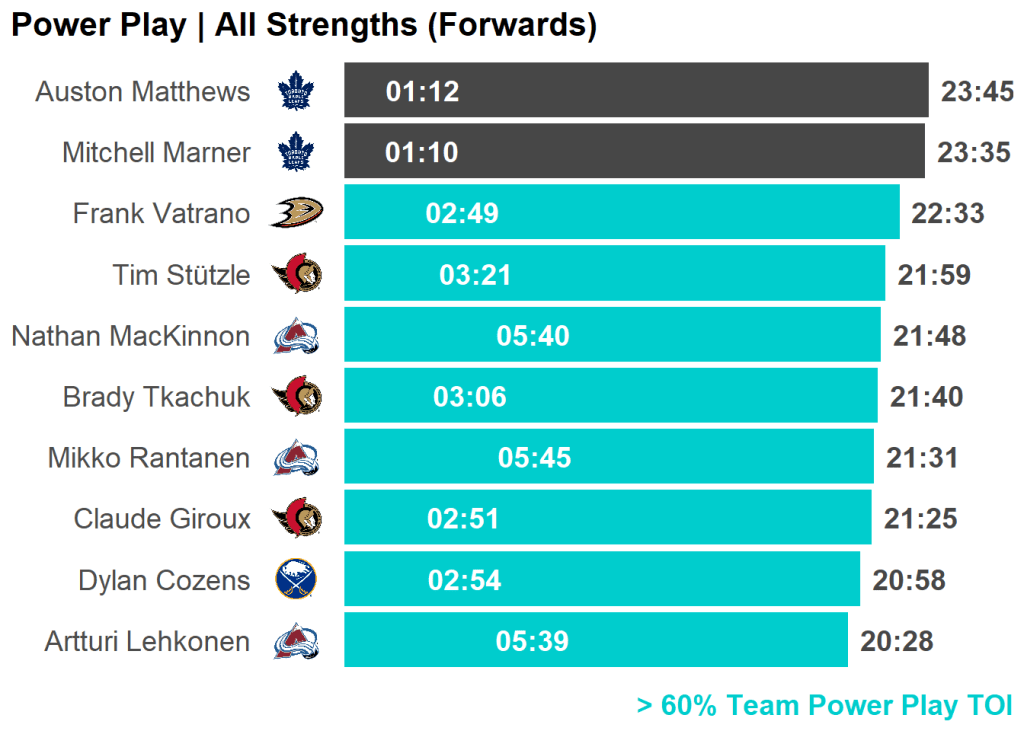Click the Maple Leafs logo beside Auston Matthews

295,91
